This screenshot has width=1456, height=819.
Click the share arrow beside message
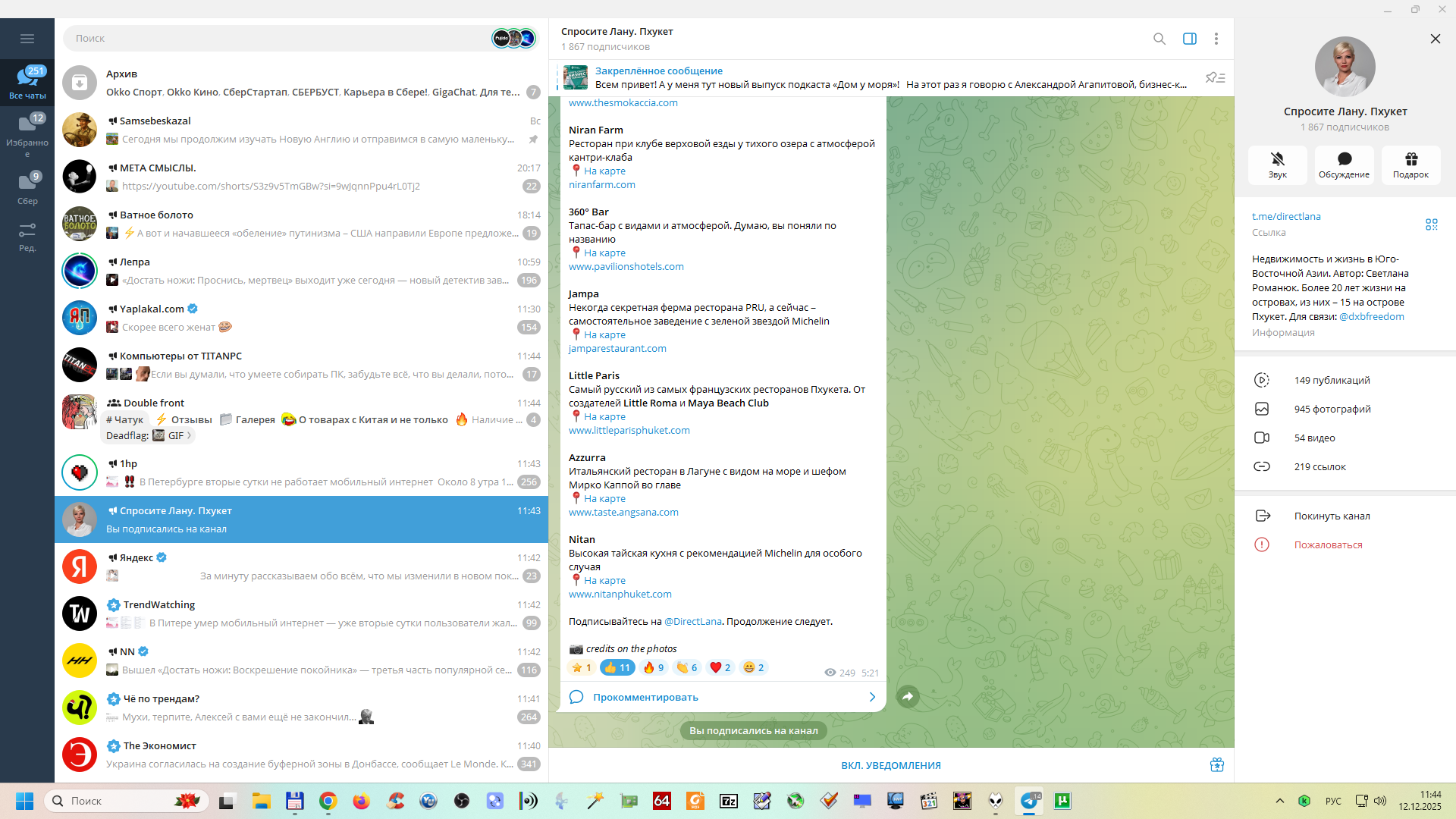(908, 696)
